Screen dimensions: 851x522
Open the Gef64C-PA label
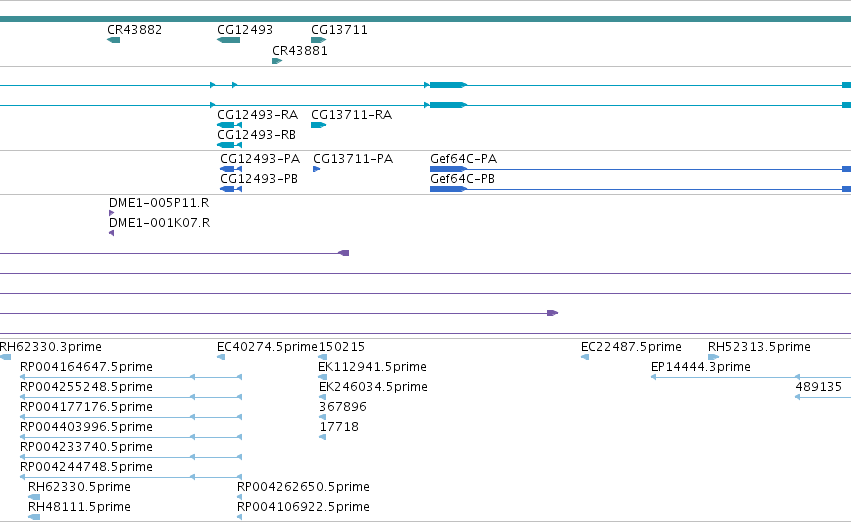(463, 159)
